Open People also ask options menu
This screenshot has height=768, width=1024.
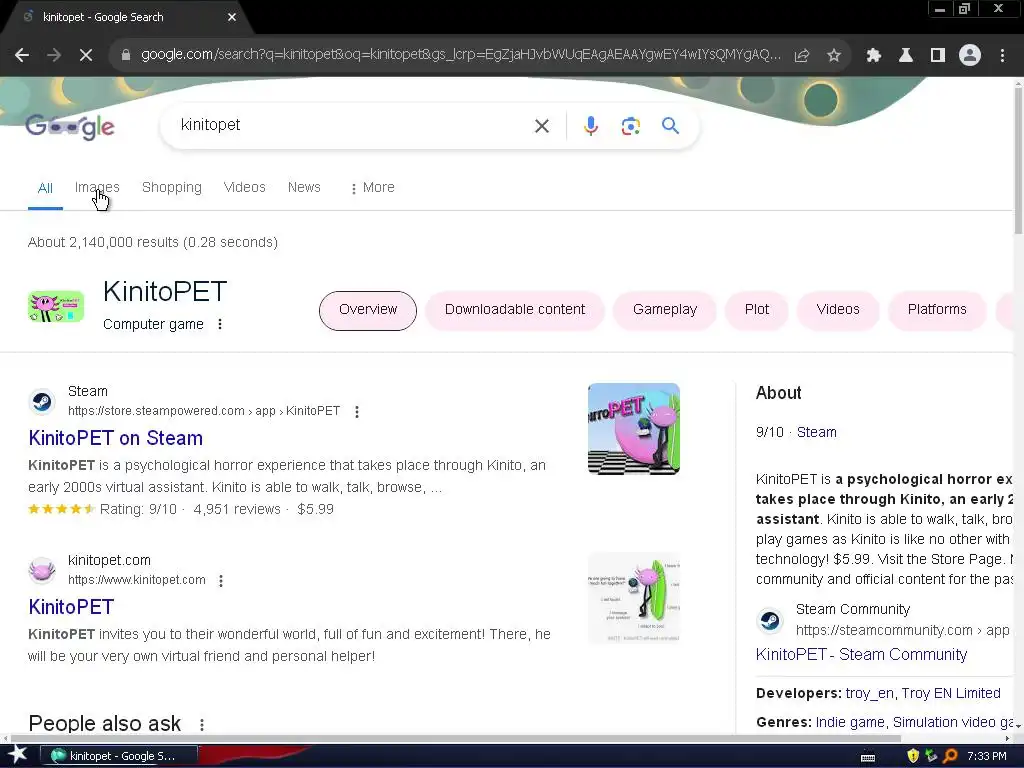(x=202, y=725)
